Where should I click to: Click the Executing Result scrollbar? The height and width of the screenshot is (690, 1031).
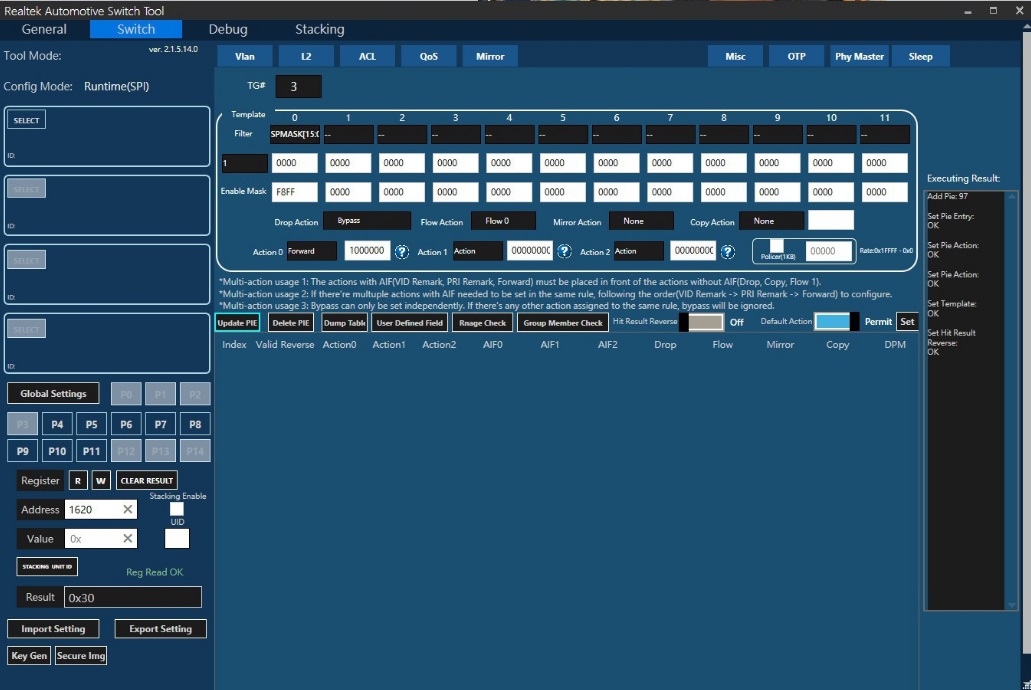tap(1011, 400)
